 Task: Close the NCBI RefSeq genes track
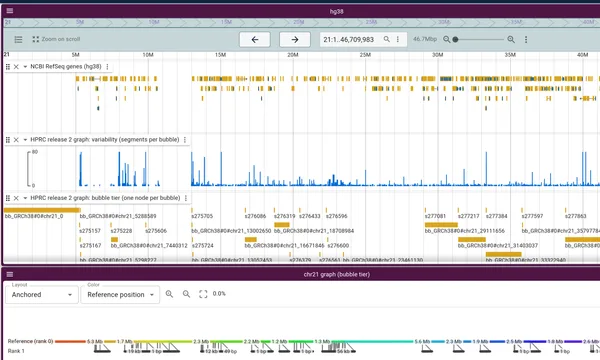[x=16, y=67]
